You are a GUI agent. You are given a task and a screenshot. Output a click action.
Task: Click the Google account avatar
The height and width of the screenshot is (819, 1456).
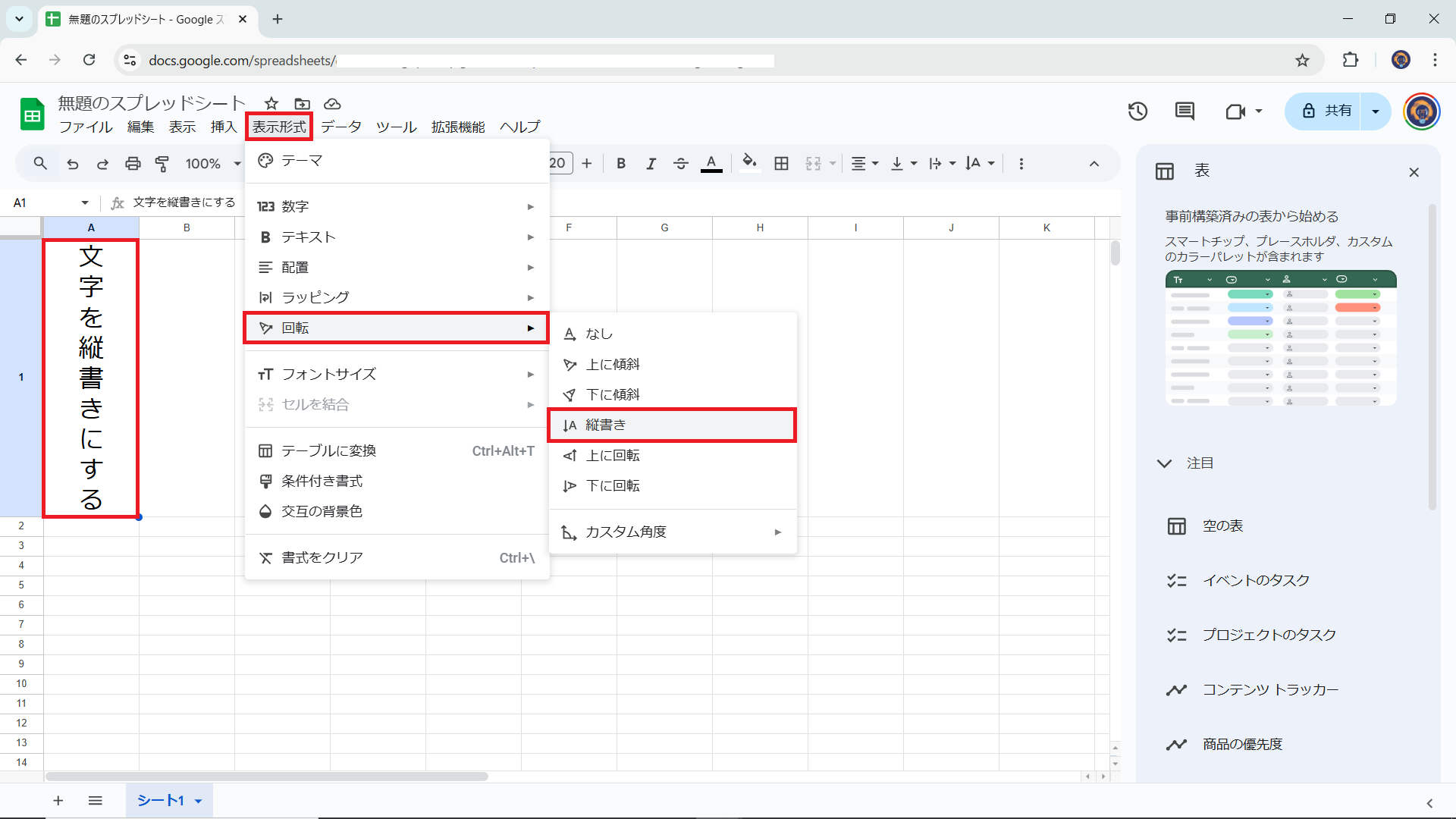[1422, 111]
